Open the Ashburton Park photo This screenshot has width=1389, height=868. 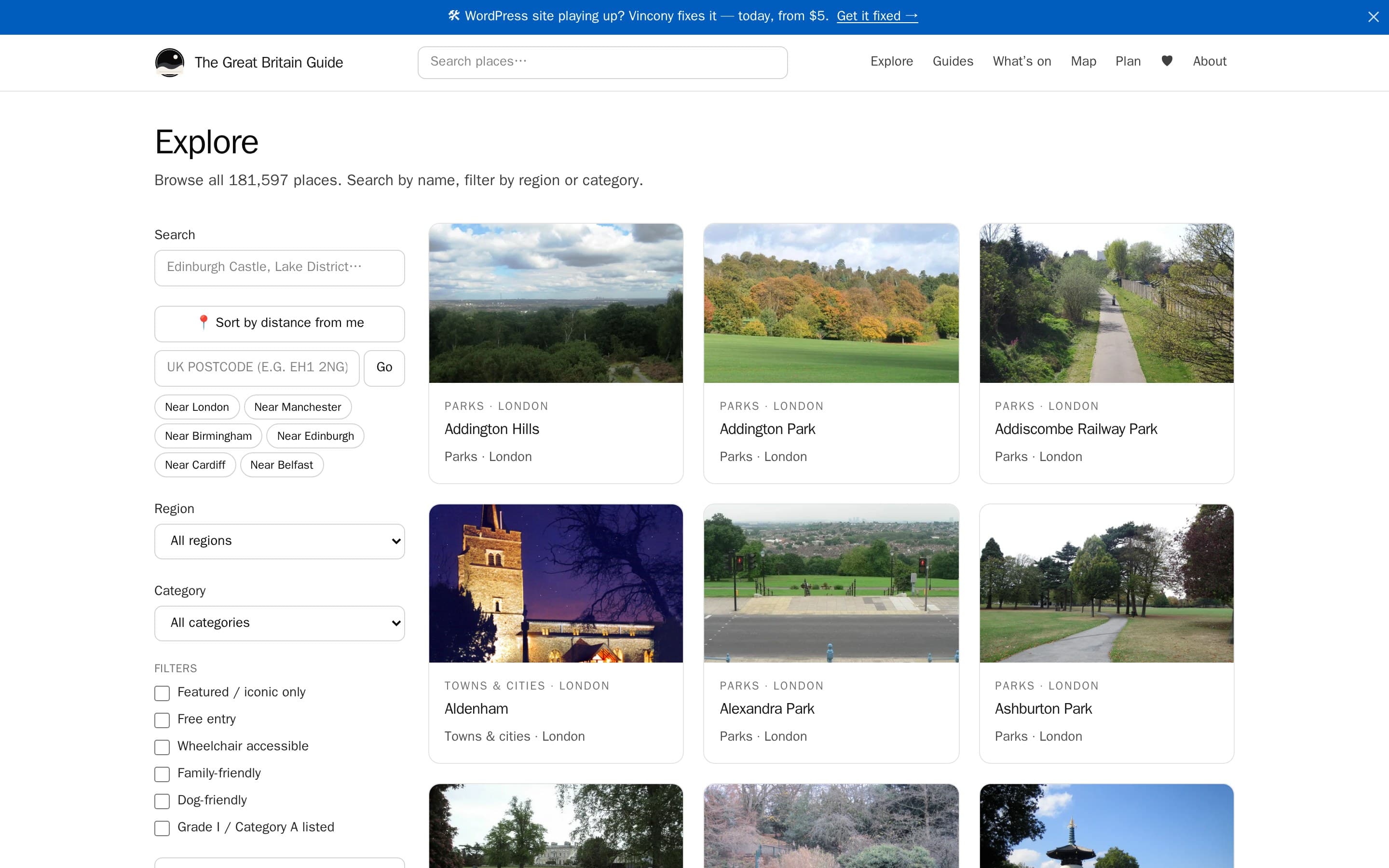1106,583
